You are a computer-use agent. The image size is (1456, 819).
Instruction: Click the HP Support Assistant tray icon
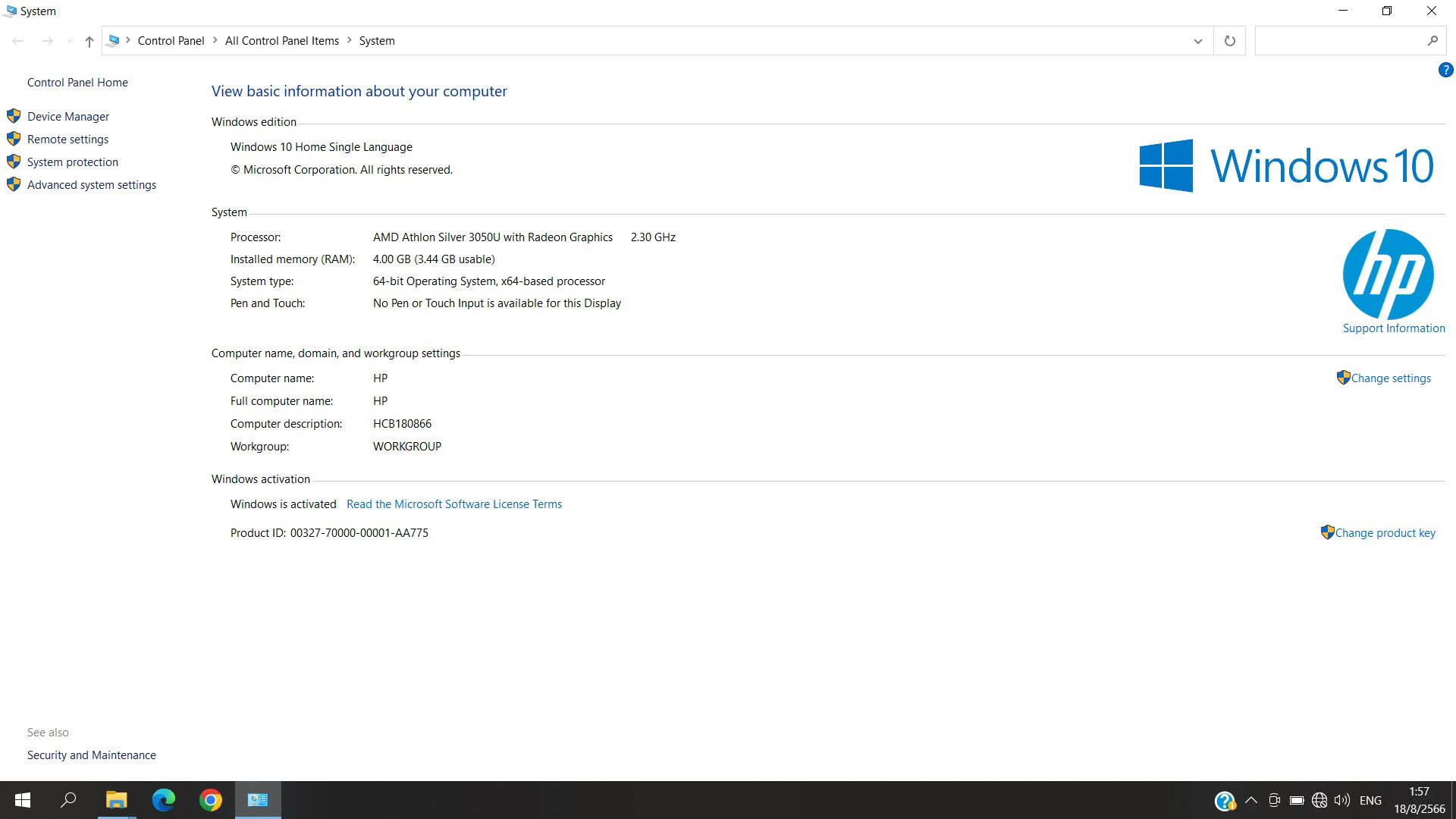(x=1225, y=801)
